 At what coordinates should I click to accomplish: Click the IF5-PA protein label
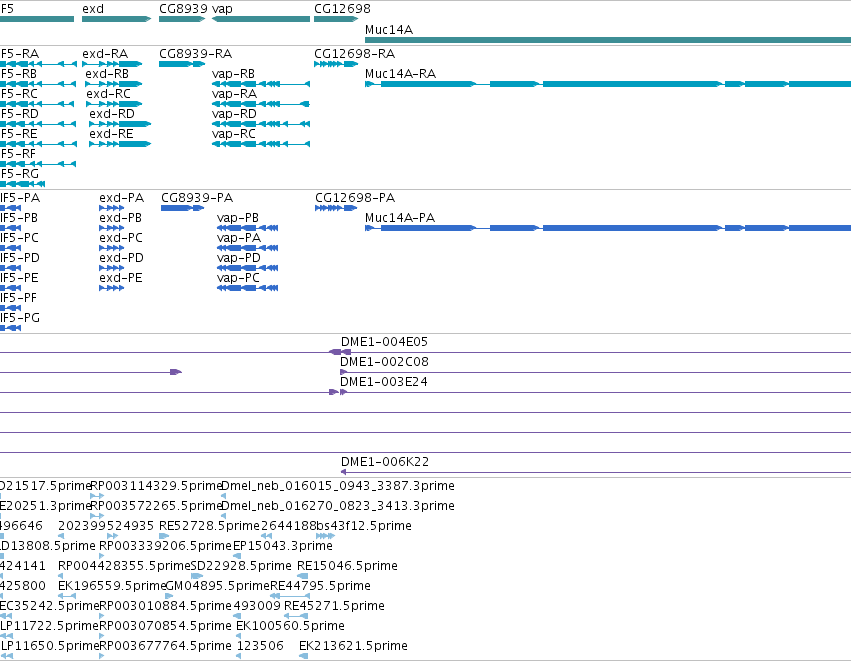pyautogui.click(x=20, y=198)
